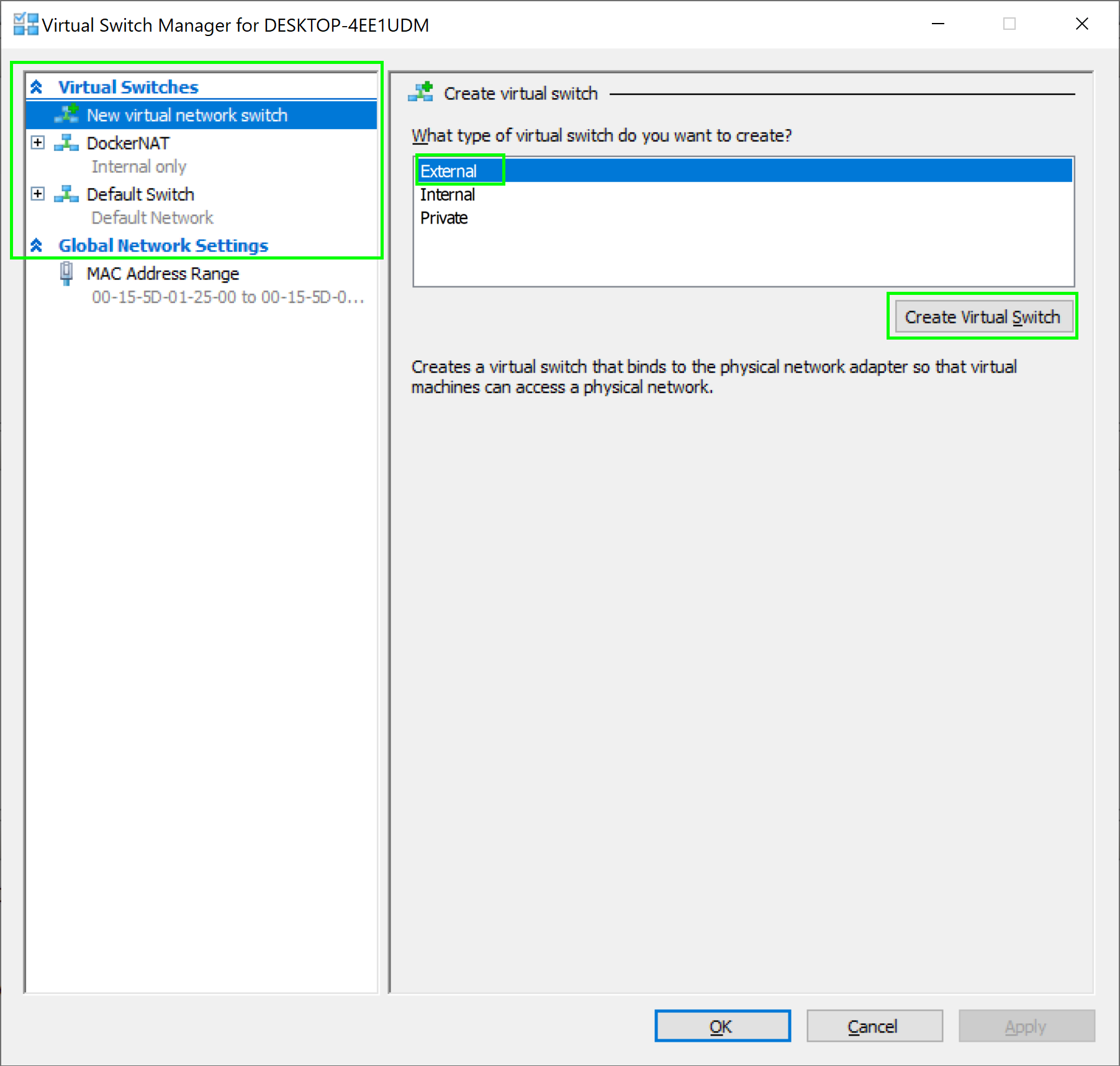Dismiss the dialog with Cancel
Screen dimensions: 1120x1066
click(x=874, y=1026)
